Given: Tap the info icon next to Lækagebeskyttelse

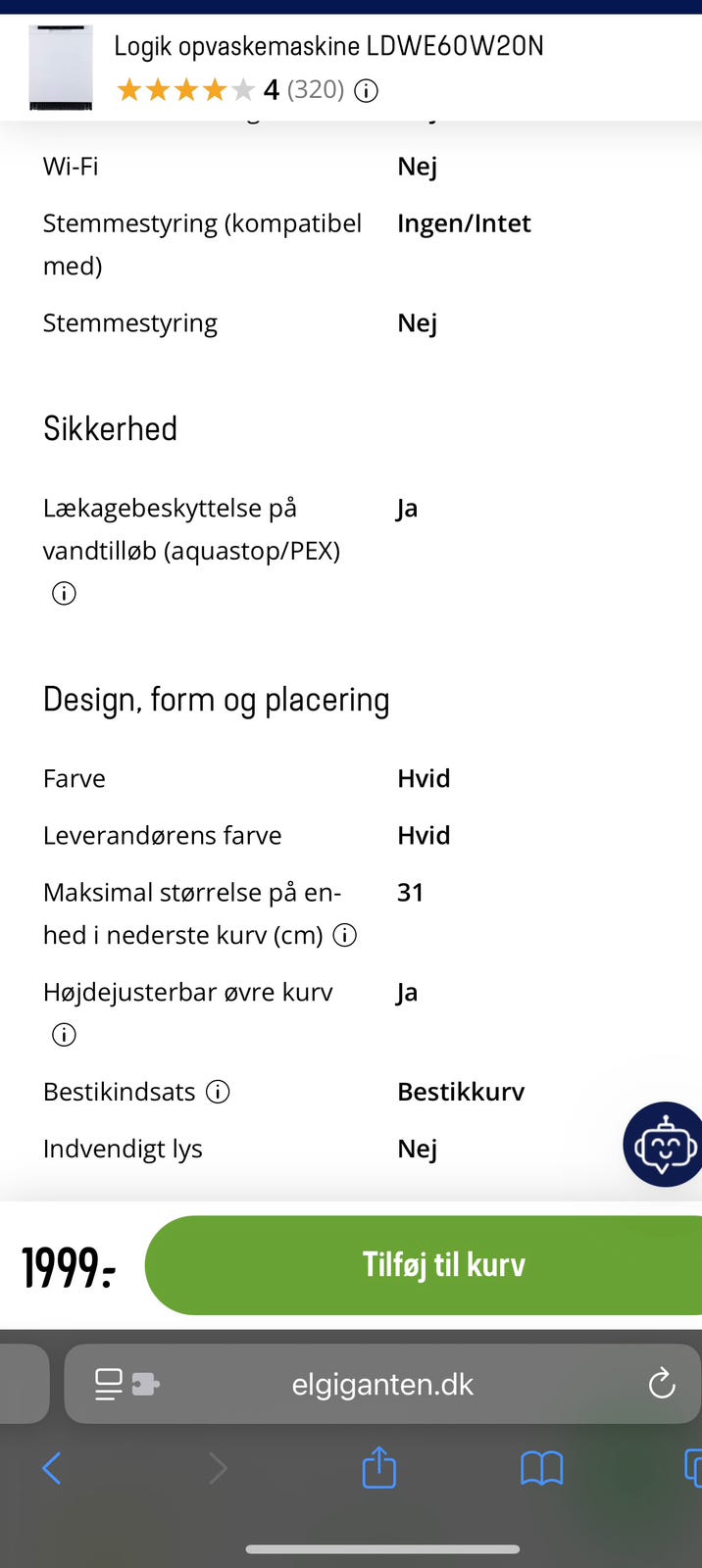Looking at the screenshot, I should (x=63, y=593).
